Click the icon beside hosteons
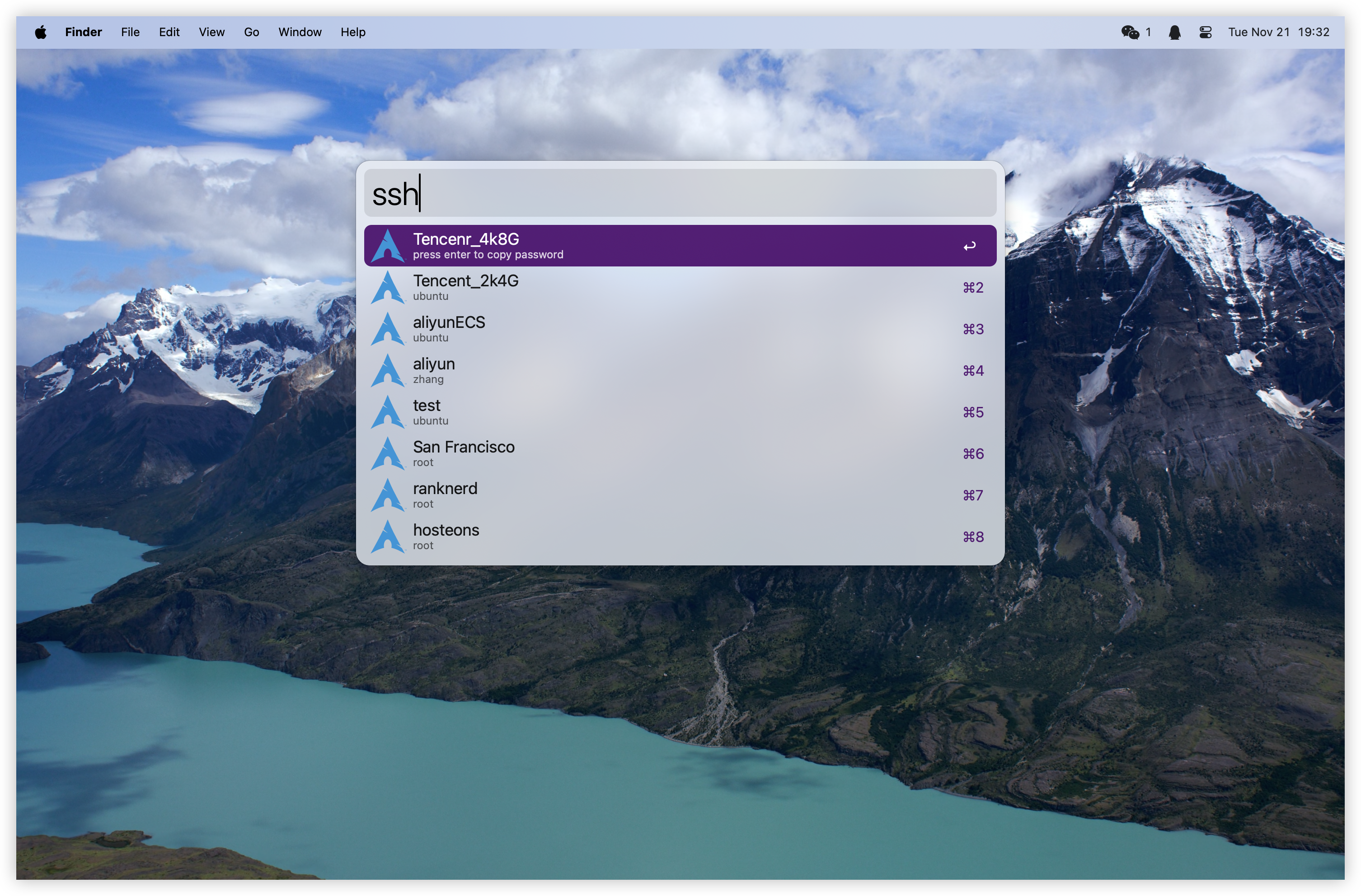Image resolution: width=1361 pixels, height=896 pixels. click(388, 537)
